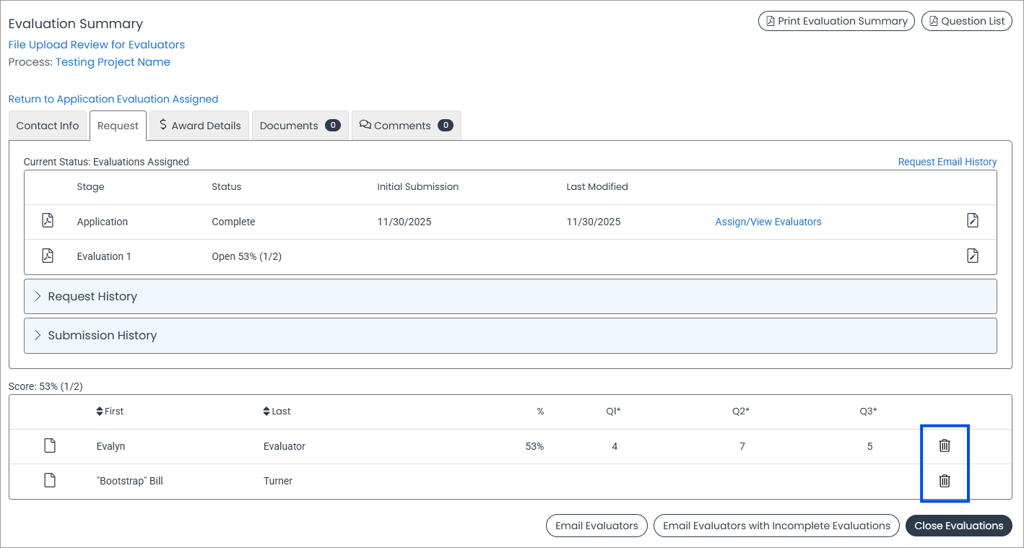This screenshot has width=1024, height=548.
Task: Click the Evaluation Summary heading
Action: click(x=76, y=24)
